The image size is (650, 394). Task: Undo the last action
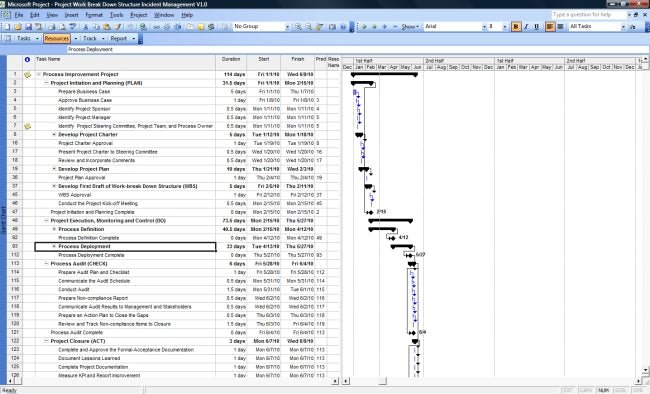[130, 27]
